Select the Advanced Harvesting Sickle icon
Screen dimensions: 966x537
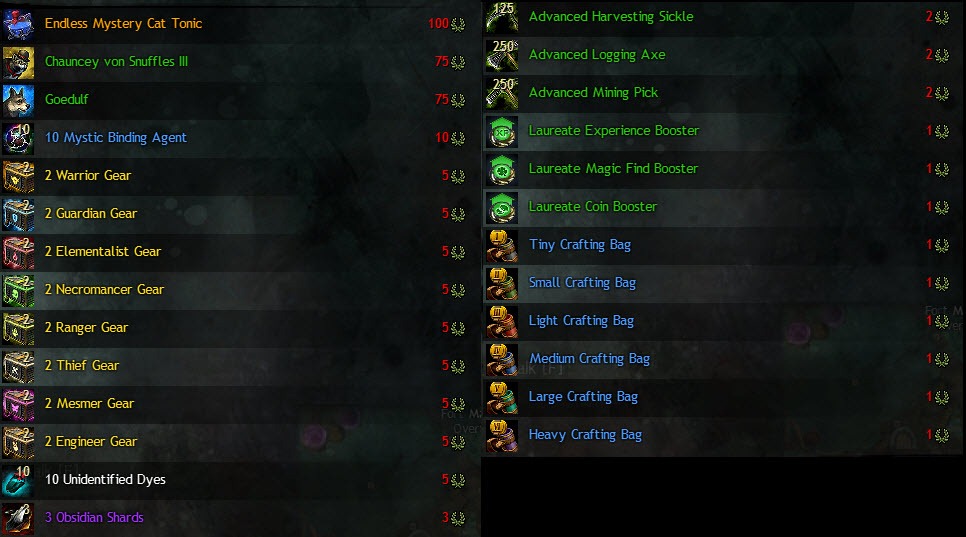[502, 17]
